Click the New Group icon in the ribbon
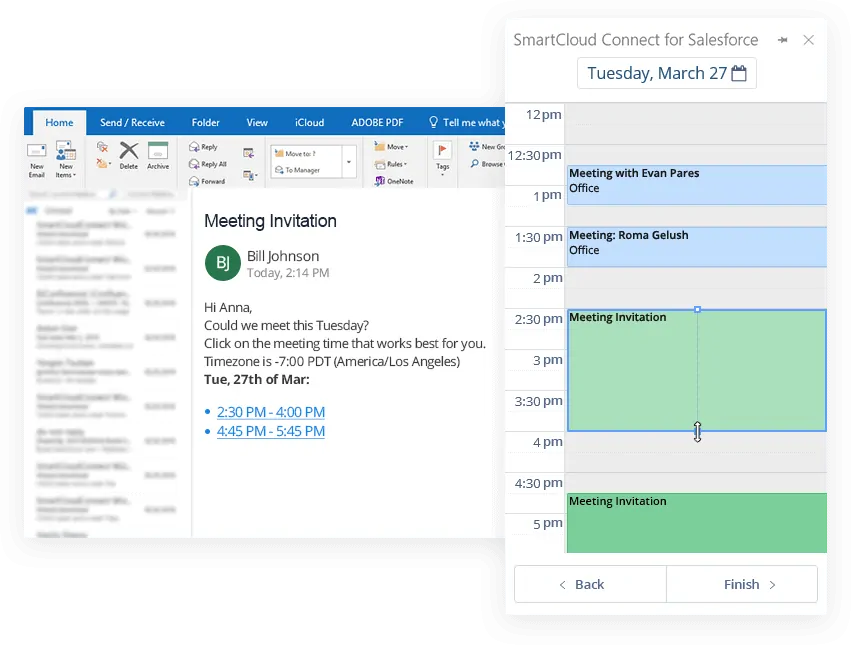 [487, 147]
